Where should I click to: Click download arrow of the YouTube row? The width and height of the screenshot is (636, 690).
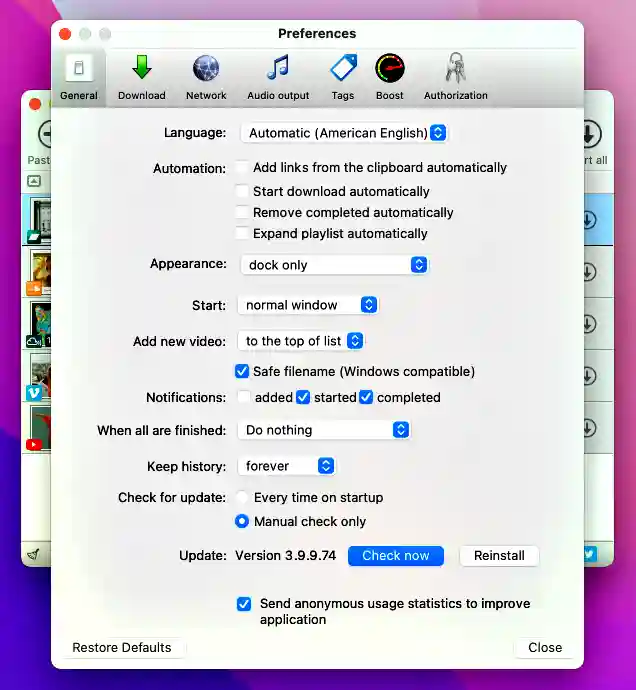[x=590, y=428]
